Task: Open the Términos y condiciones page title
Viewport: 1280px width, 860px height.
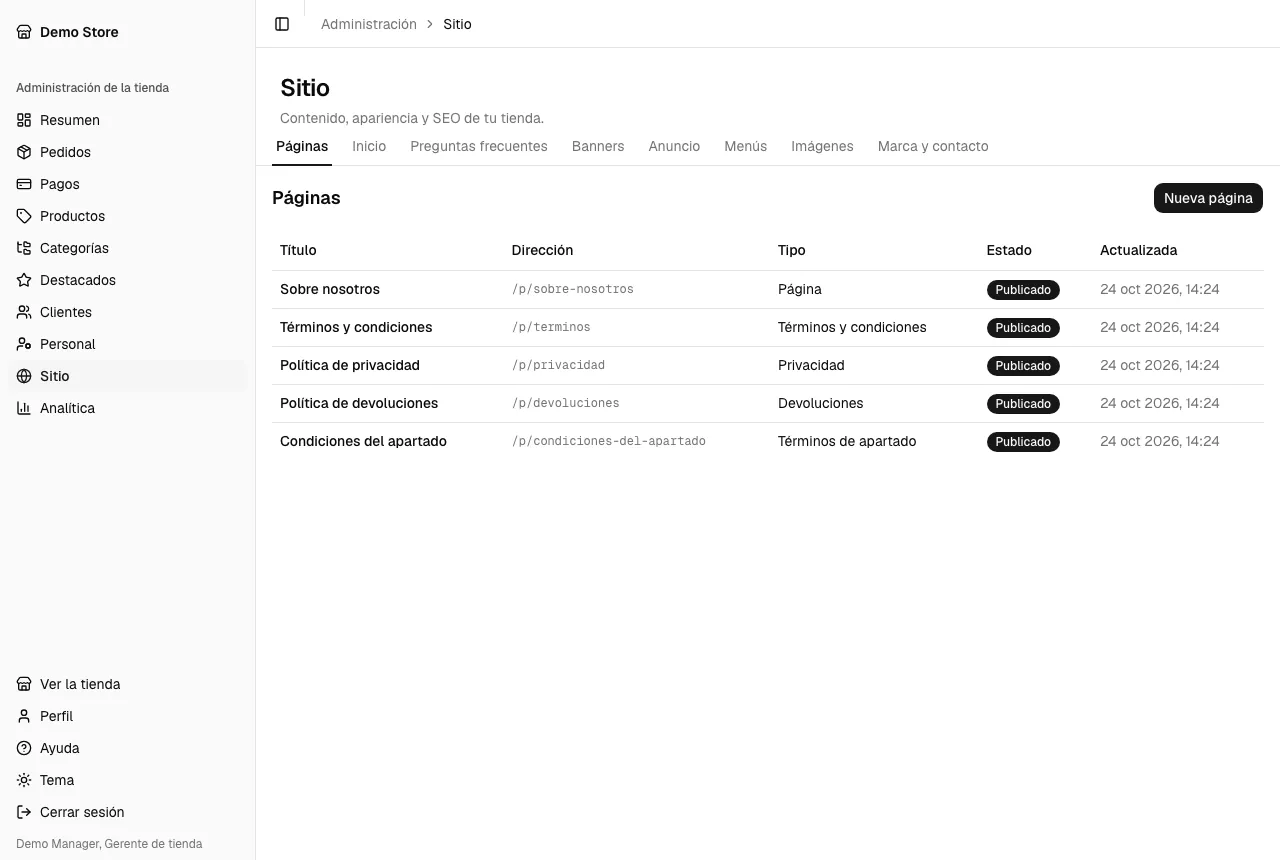Action: [x=356, y=327]
